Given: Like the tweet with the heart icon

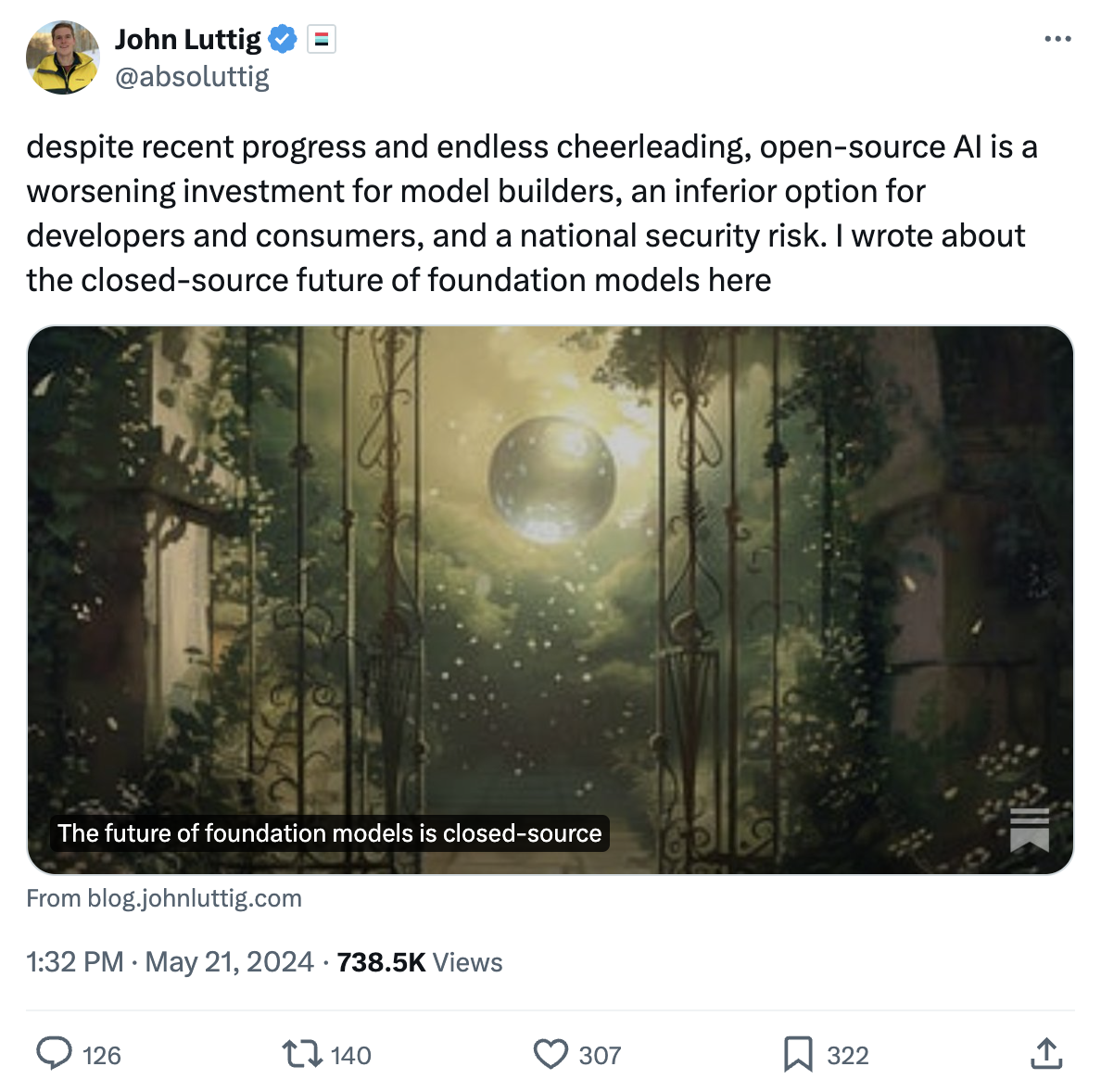Looking at the screenshot, I should point(550,1054).
